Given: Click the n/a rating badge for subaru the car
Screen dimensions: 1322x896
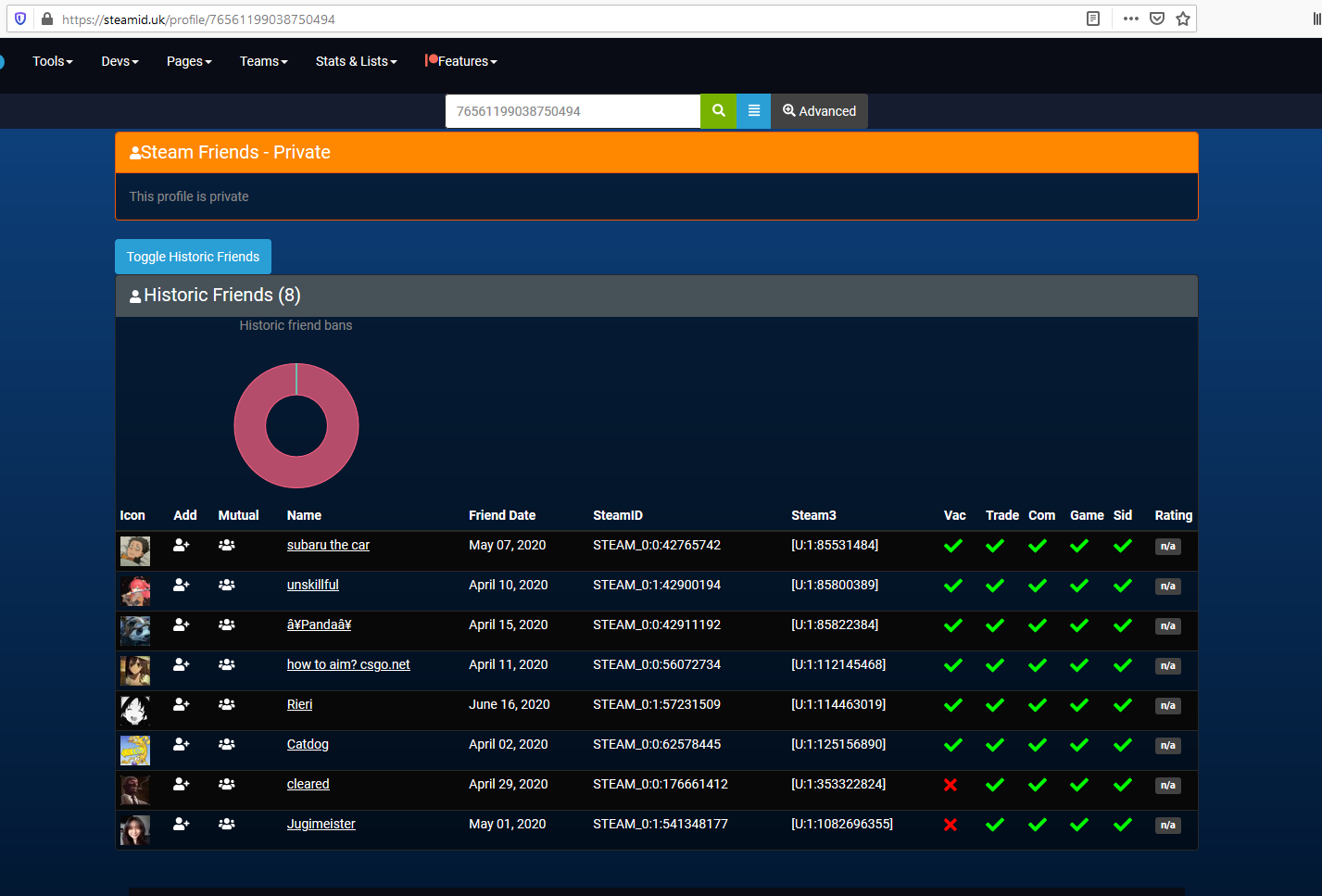Looking at the screenshot, I should click(1167, 547).
